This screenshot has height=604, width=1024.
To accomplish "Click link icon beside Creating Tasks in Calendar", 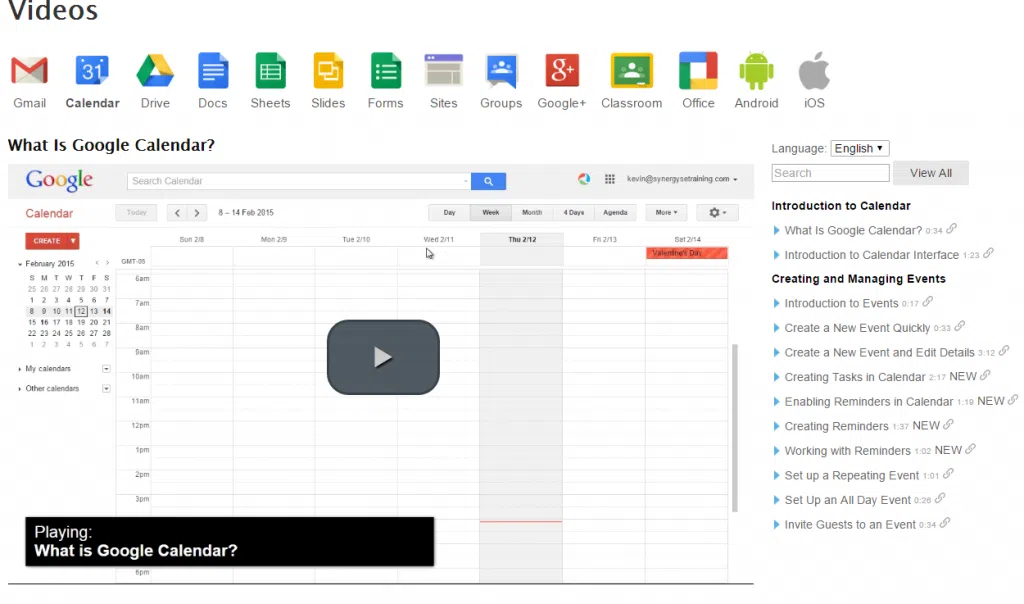I will pyautogui.click(x=985, y=375).
